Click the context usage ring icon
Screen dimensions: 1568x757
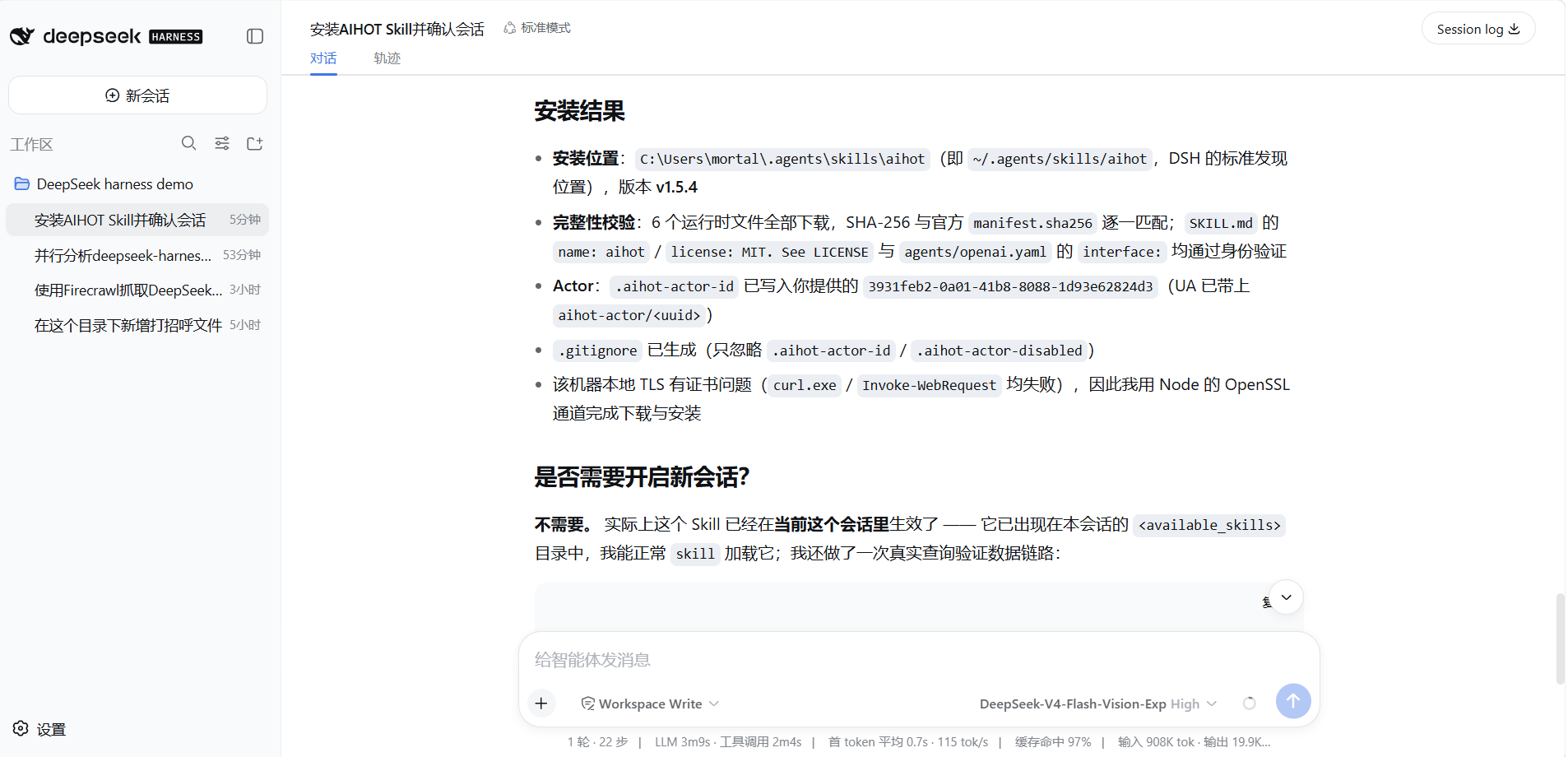pos(1250,704)
